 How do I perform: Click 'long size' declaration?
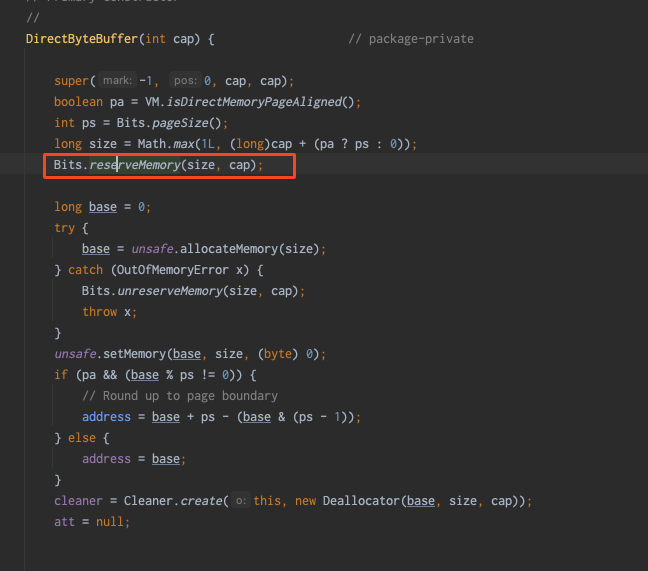pyautogui.click(x=86, y=144)
